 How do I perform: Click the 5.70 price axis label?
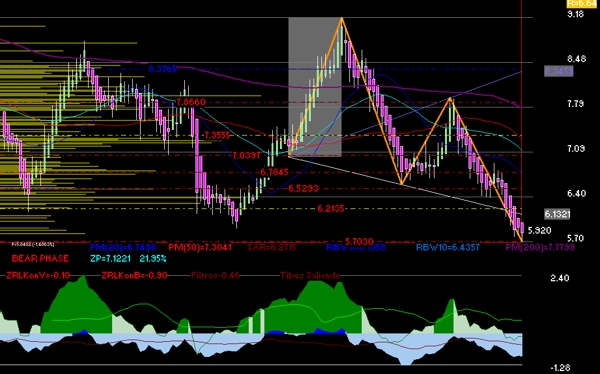click(576, 238)
